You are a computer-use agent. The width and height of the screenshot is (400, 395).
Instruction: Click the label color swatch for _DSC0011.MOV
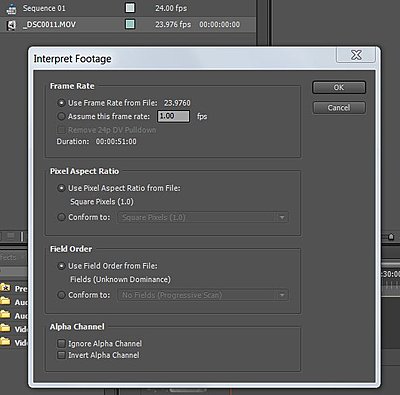[x=130, y=24]
